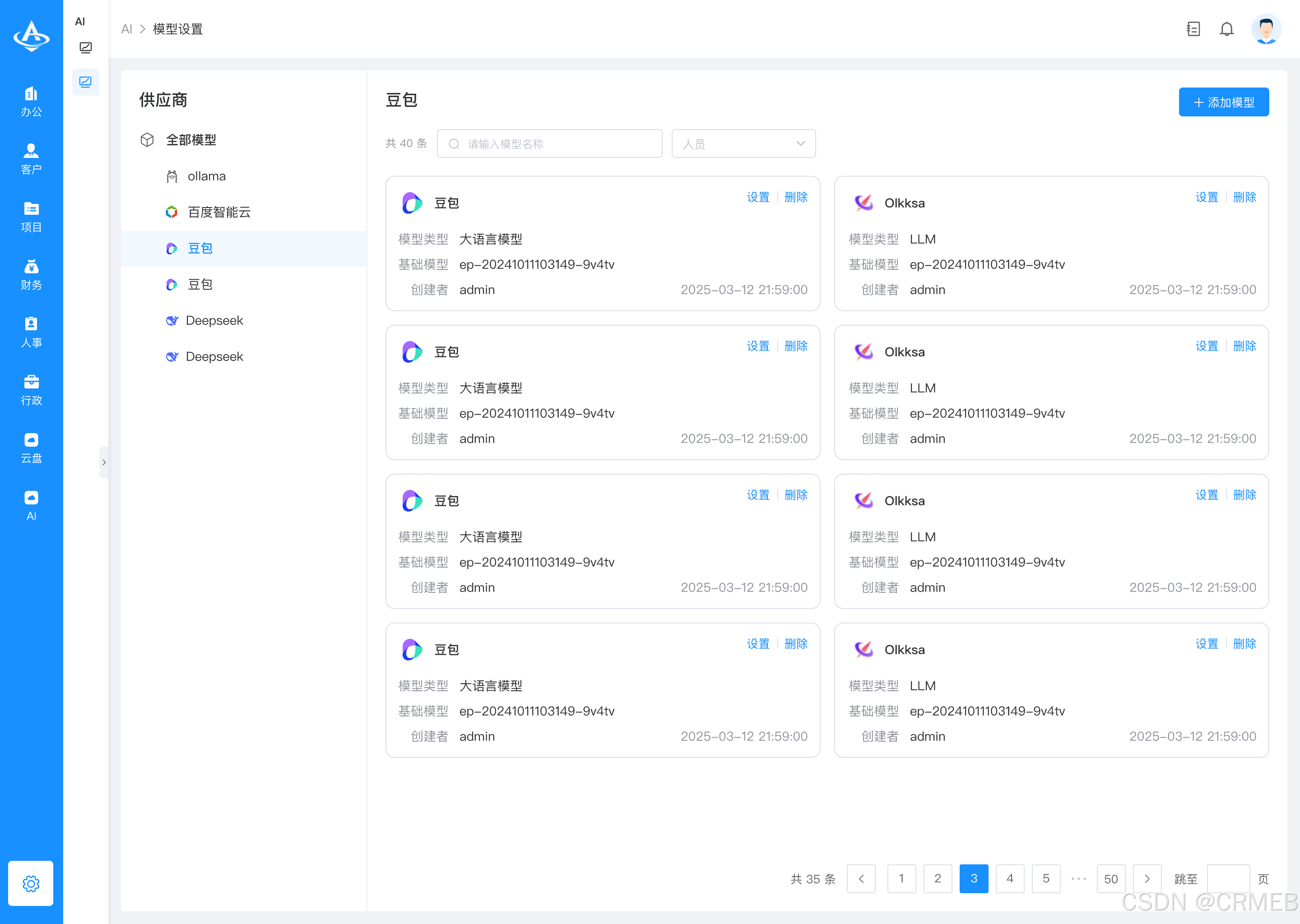Open the 人员 filter dropdown
Screen dimensions: 1300x924
(x=743, y=143)
